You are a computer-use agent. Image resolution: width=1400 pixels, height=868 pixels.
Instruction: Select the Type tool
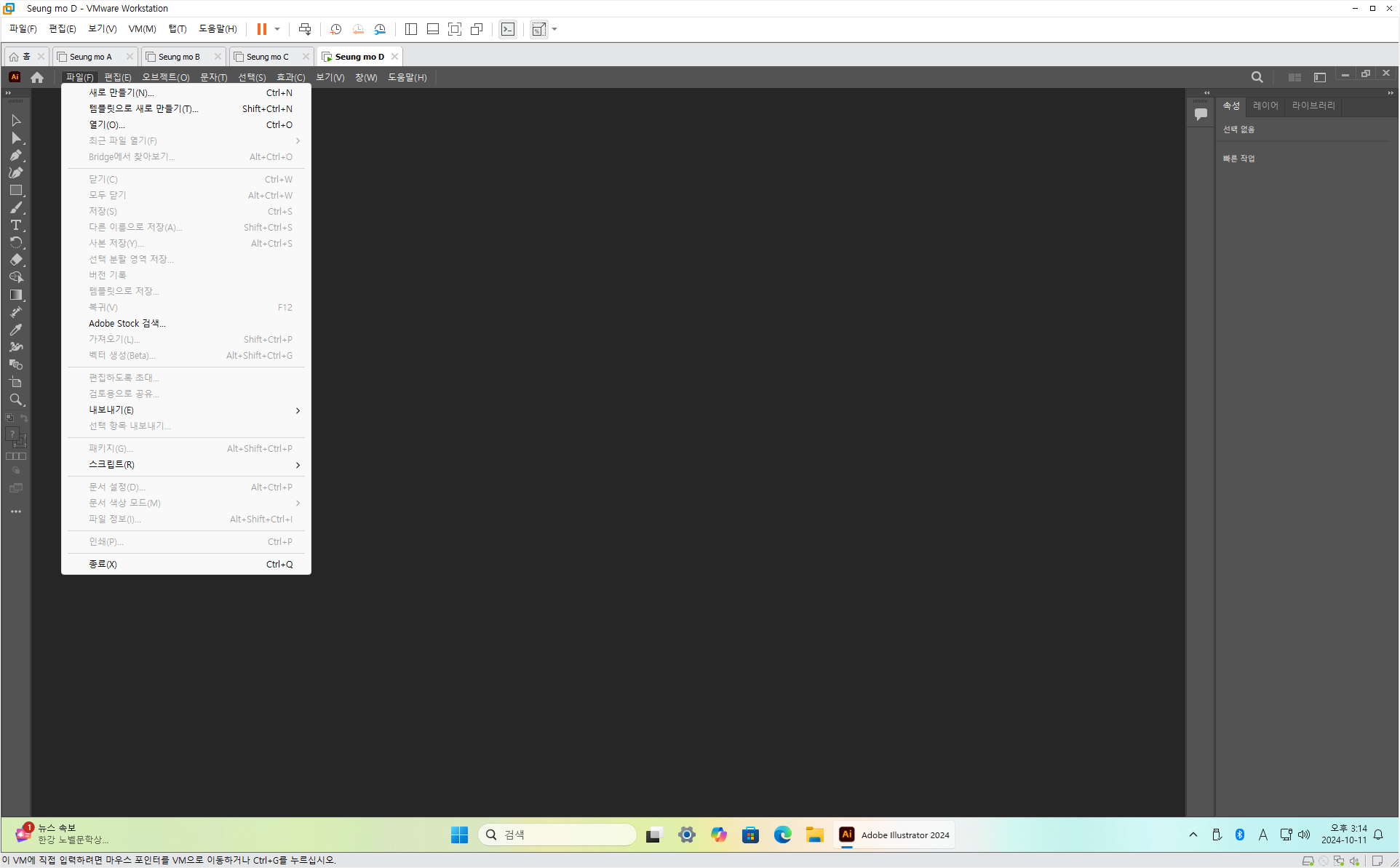click(16, 225)
